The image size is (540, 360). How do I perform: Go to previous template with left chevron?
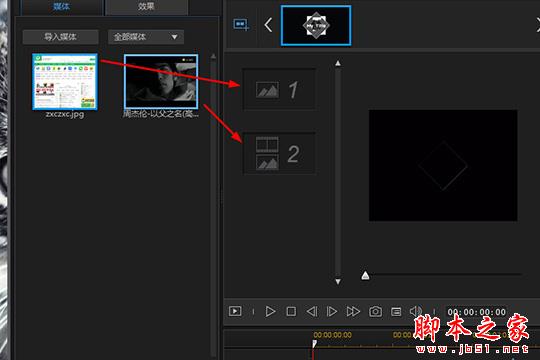point(268,25)
